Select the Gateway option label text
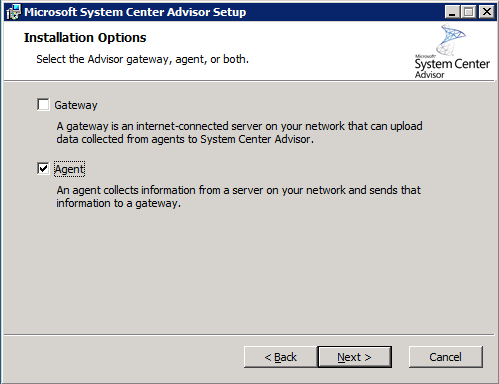This screenshot has width=499, height=384. 76,105
